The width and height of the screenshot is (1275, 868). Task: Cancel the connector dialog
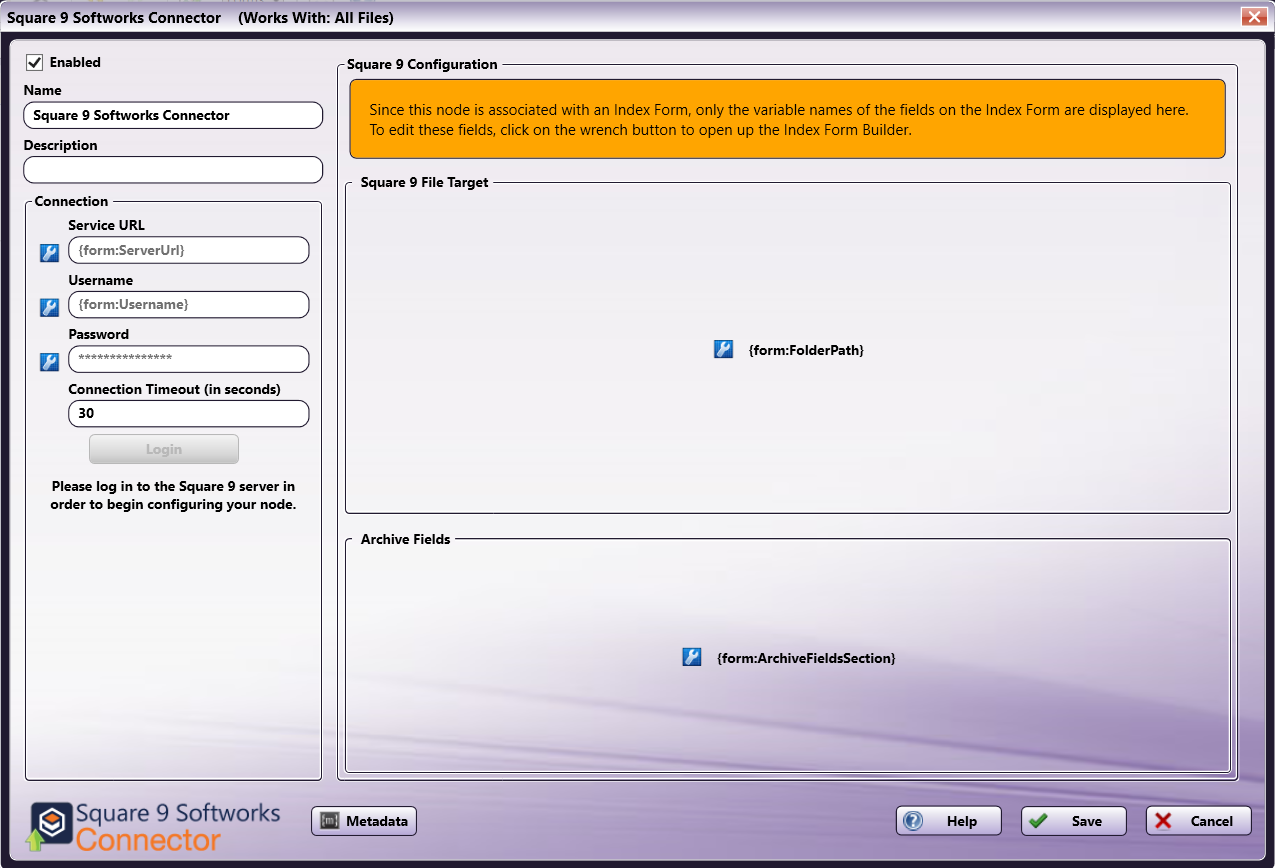pyautogui.click(x=1199, y=821)
